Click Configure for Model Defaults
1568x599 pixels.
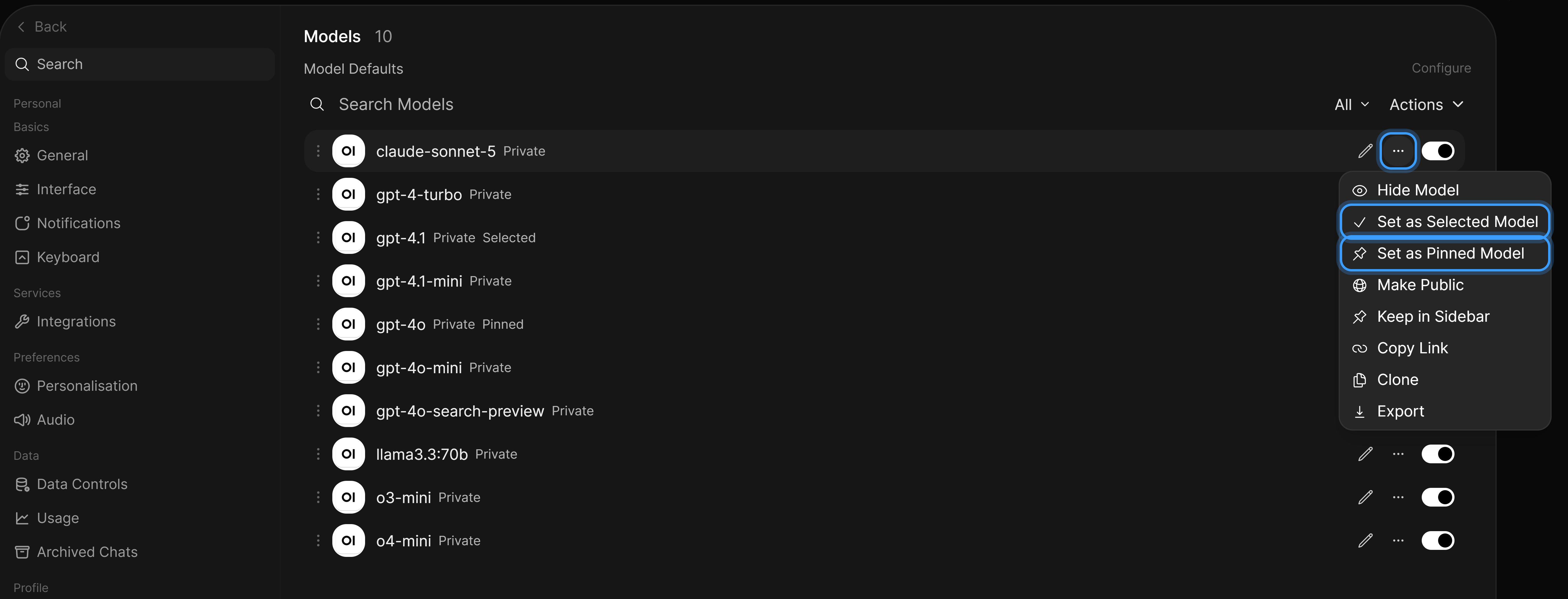pyautogui.click(x=1441, y=68)
